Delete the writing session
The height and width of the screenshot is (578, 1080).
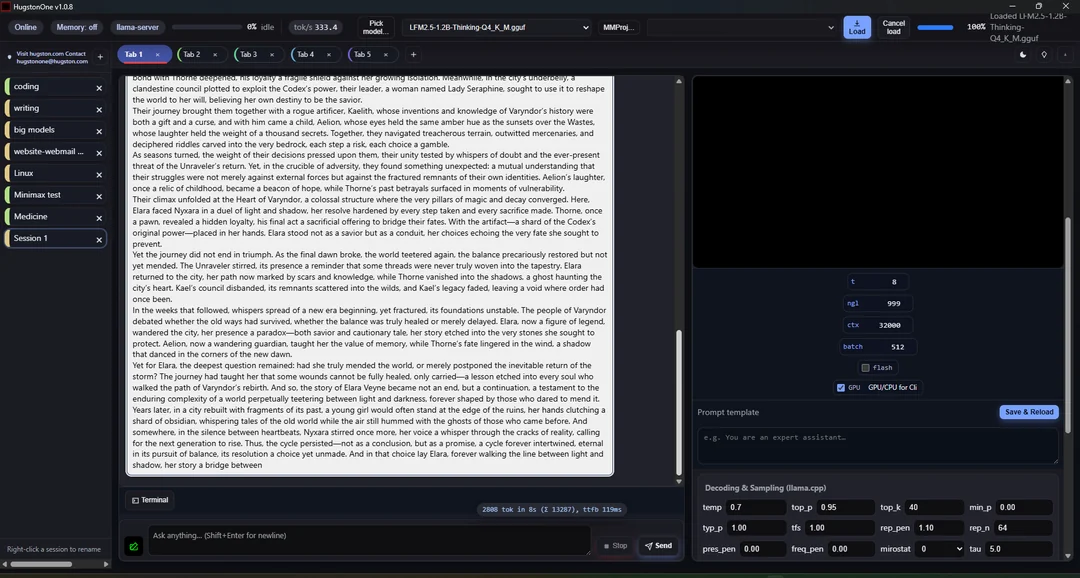[99, 110]
